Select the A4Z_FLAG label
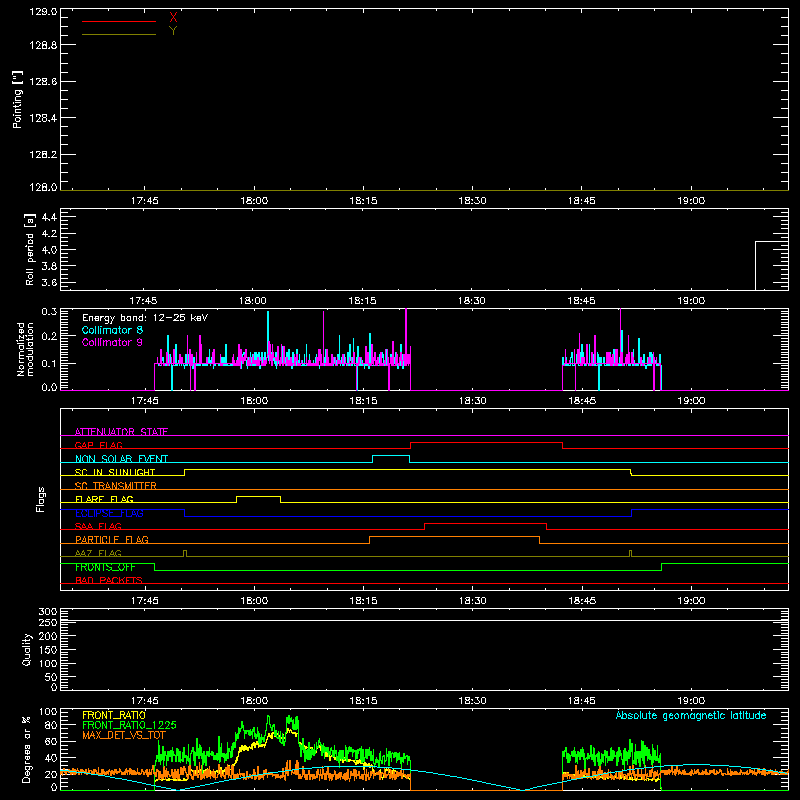This screenshot has height=800, width=800. point(98,553)
